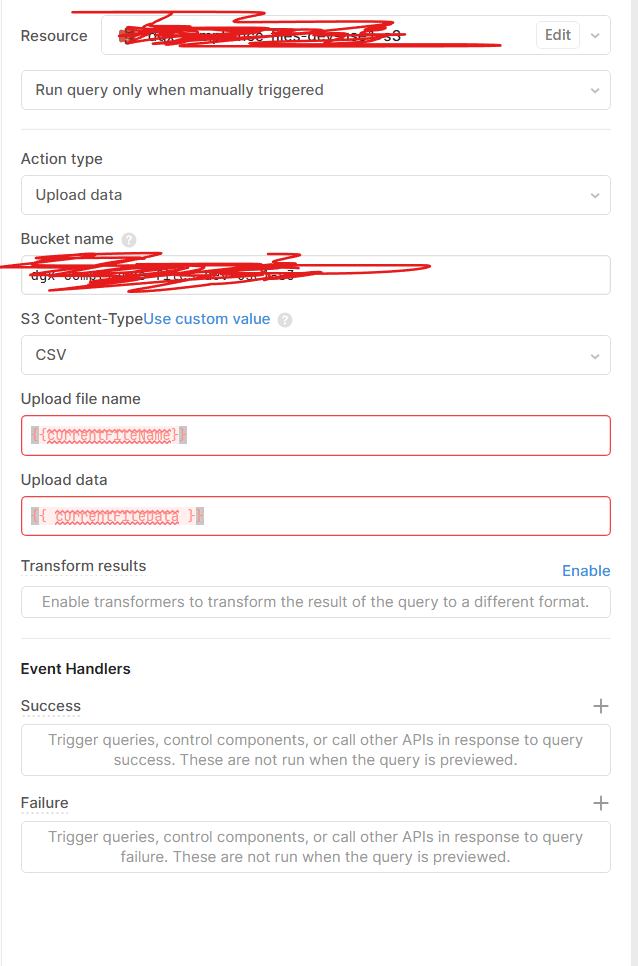Open the CSV content type dropdown

click(x=315, y=355)
